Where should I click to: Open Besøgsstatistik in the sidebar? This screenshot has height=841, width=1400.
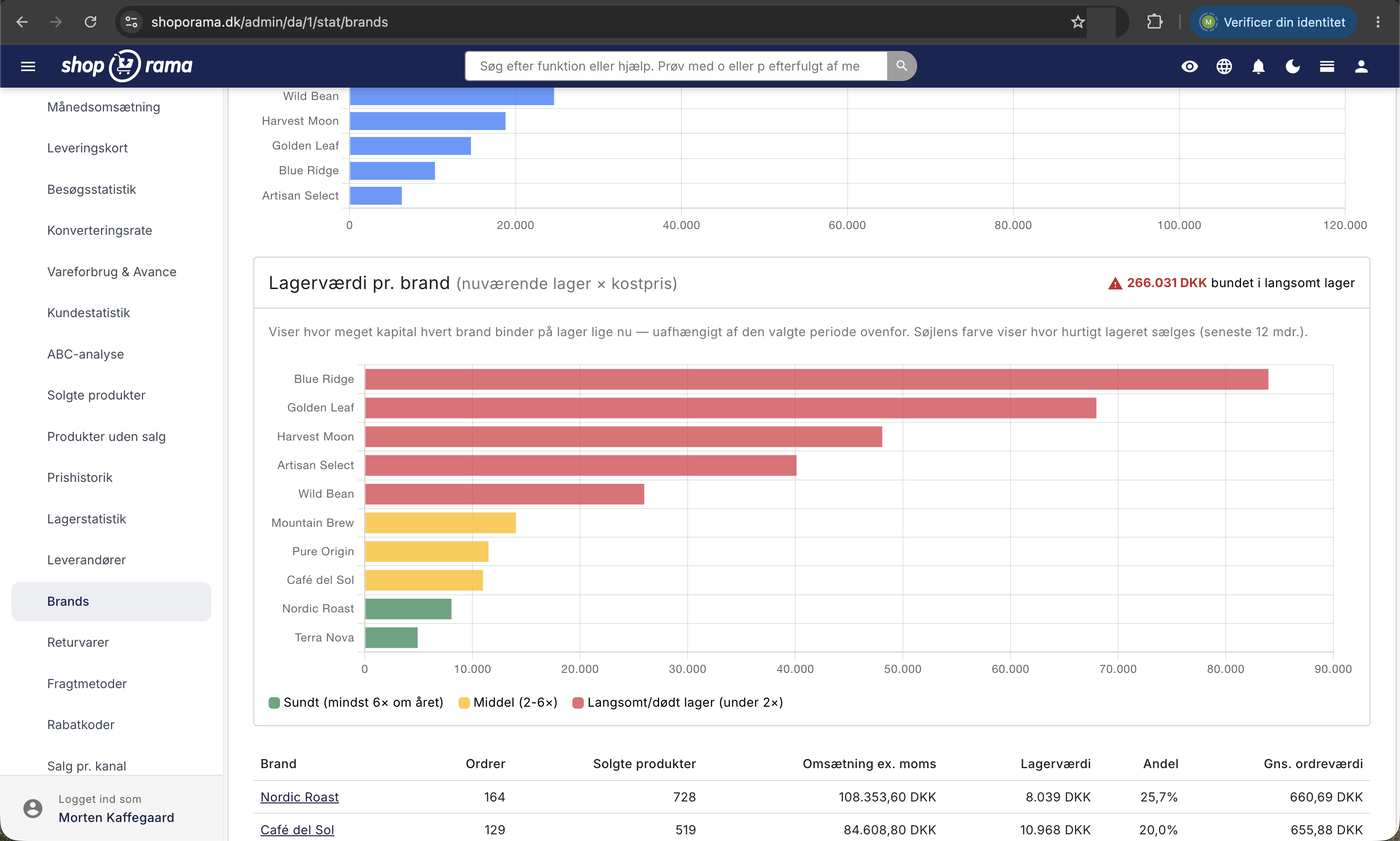point(92,189)
